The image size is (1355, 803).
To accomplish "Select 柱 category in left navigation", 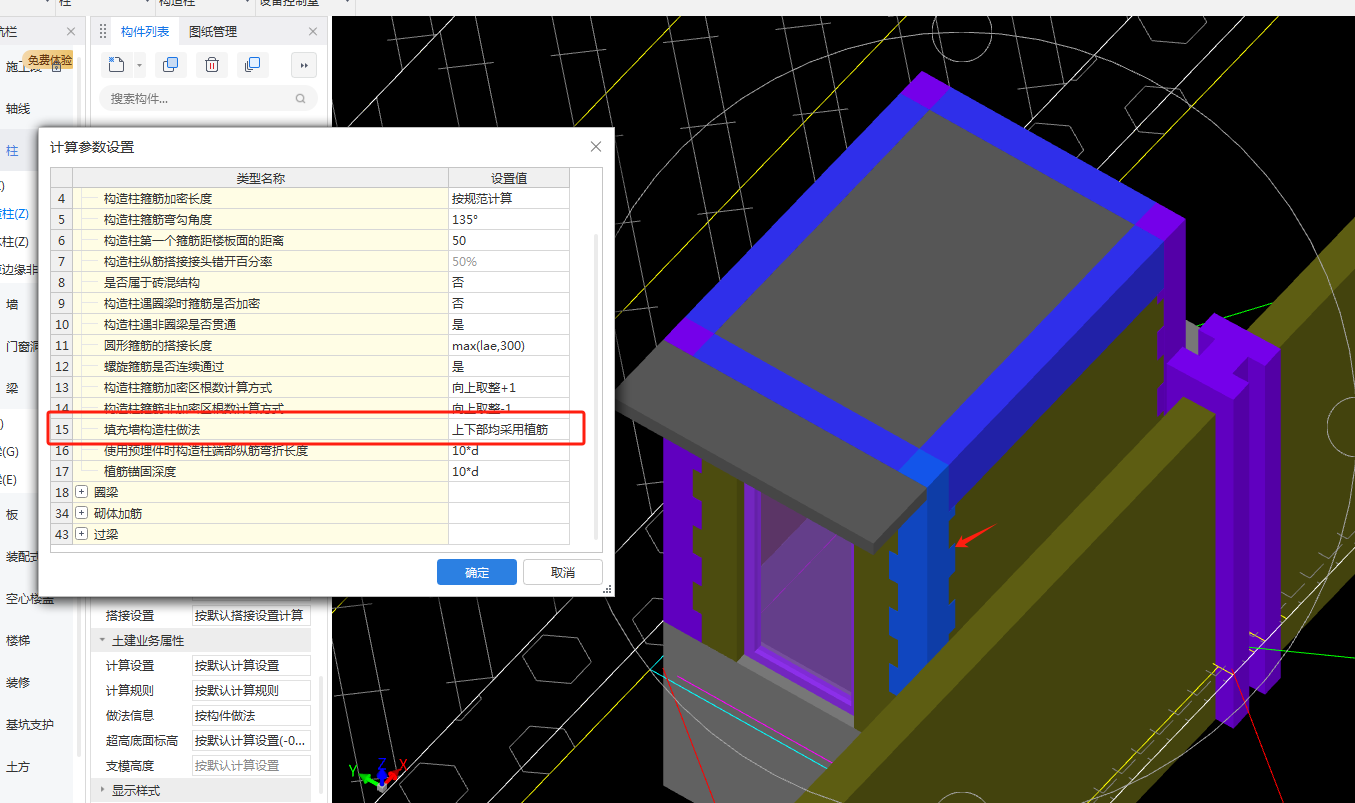I will [12, 150].
